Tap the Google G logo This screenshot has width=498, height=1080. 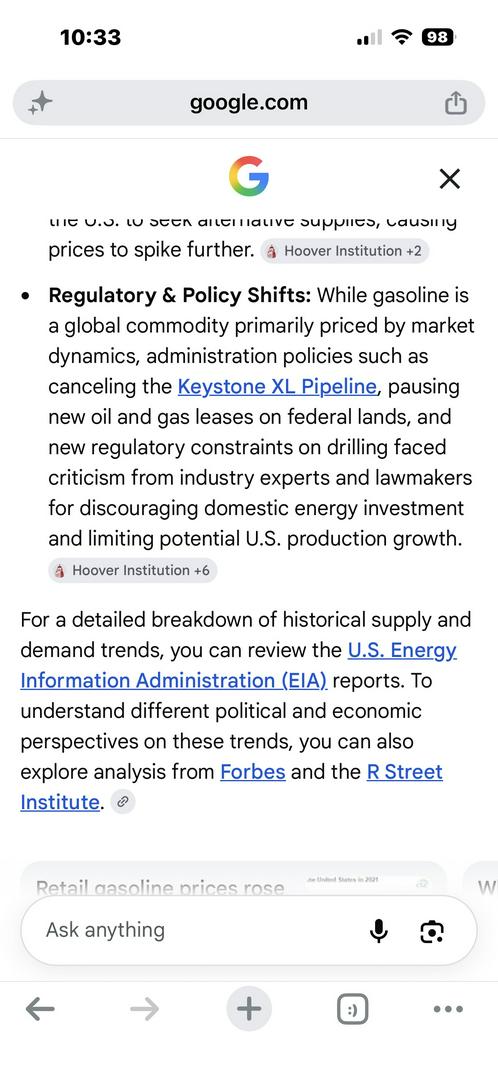[x=249, y=176]
